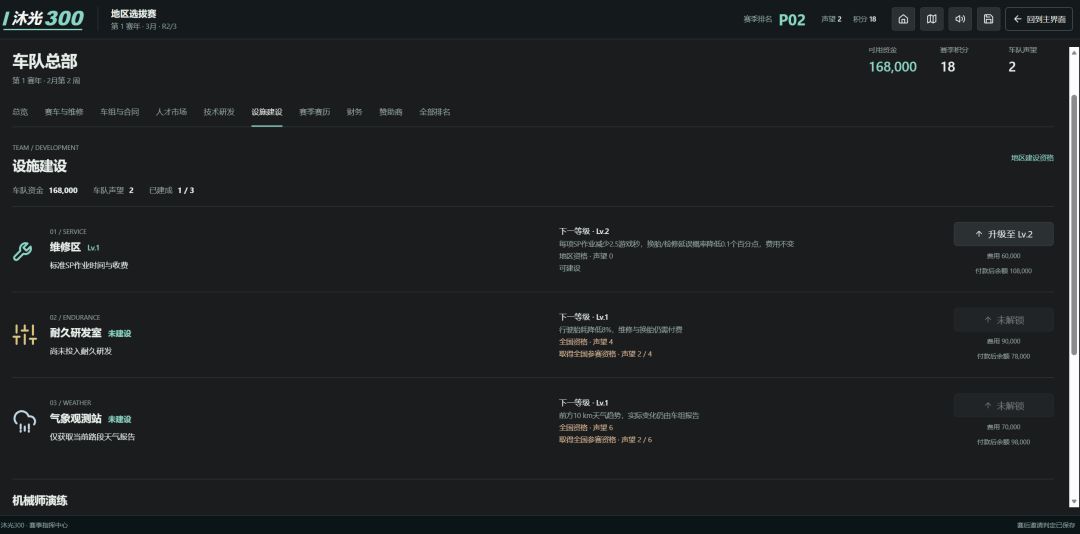Click 付款后余额 108,000 text
1080x534 pixels.
(x=1004, y=271)
